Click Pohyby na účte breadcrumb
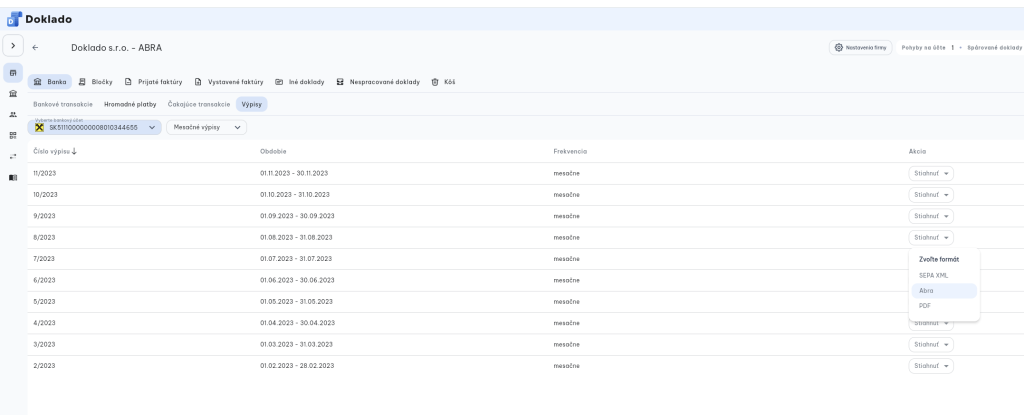 tap(923, 48)
